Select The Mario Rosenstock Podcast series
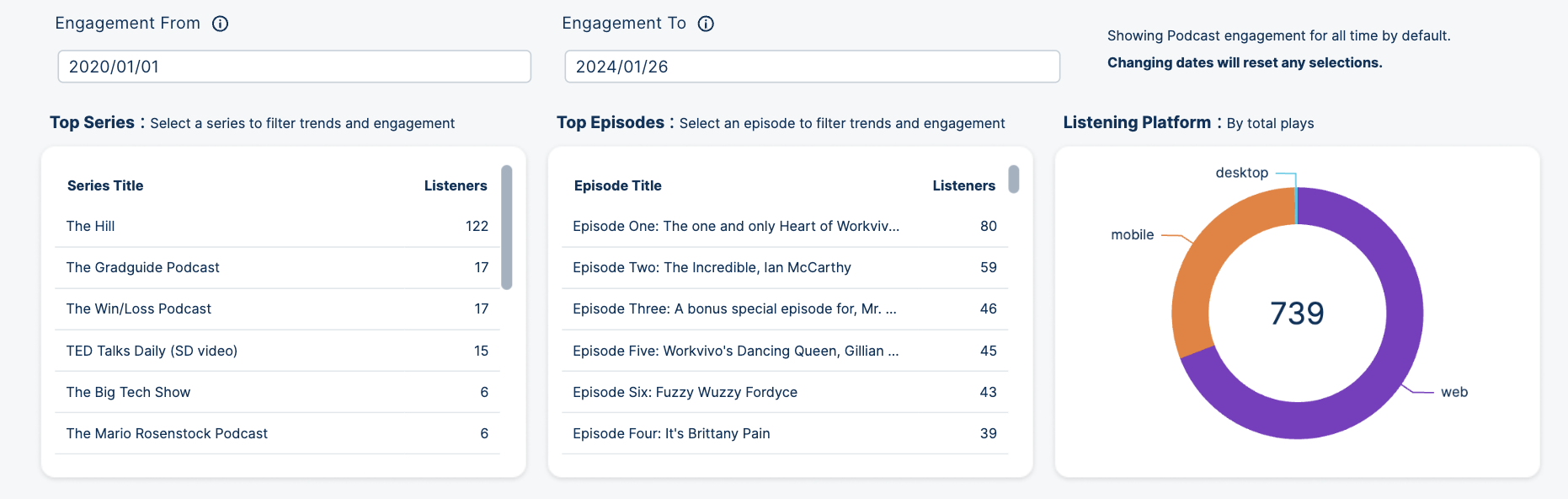1568x499 pixels. click(277, 433)
